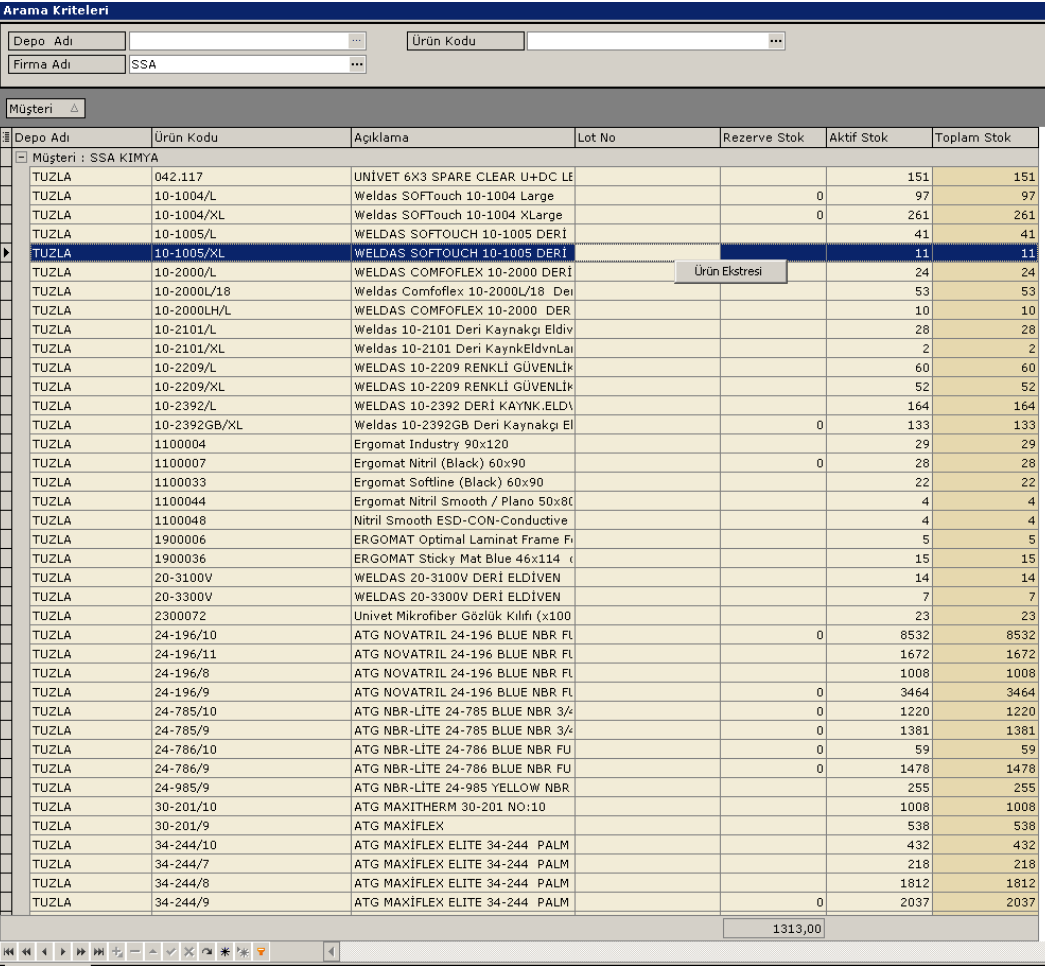The image size is (1045, 967).
Task: Click the goto bookmark asterisk icon
Action: (243, 952)
